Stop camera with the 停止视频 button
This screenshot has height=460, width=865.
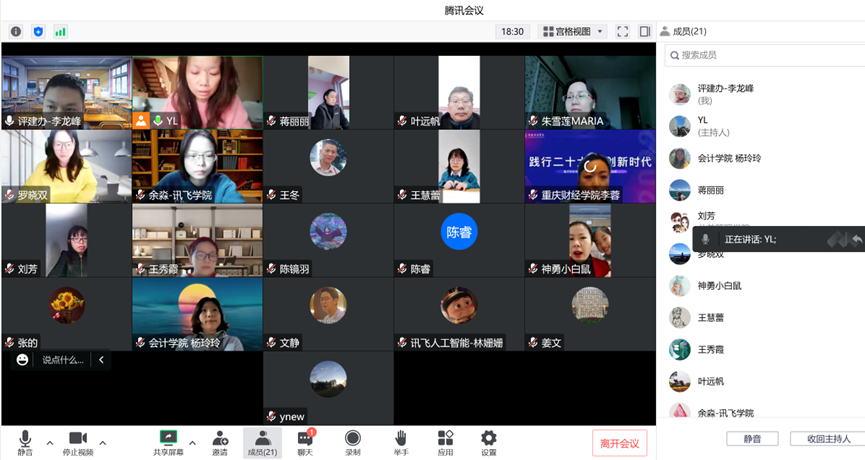78,442
